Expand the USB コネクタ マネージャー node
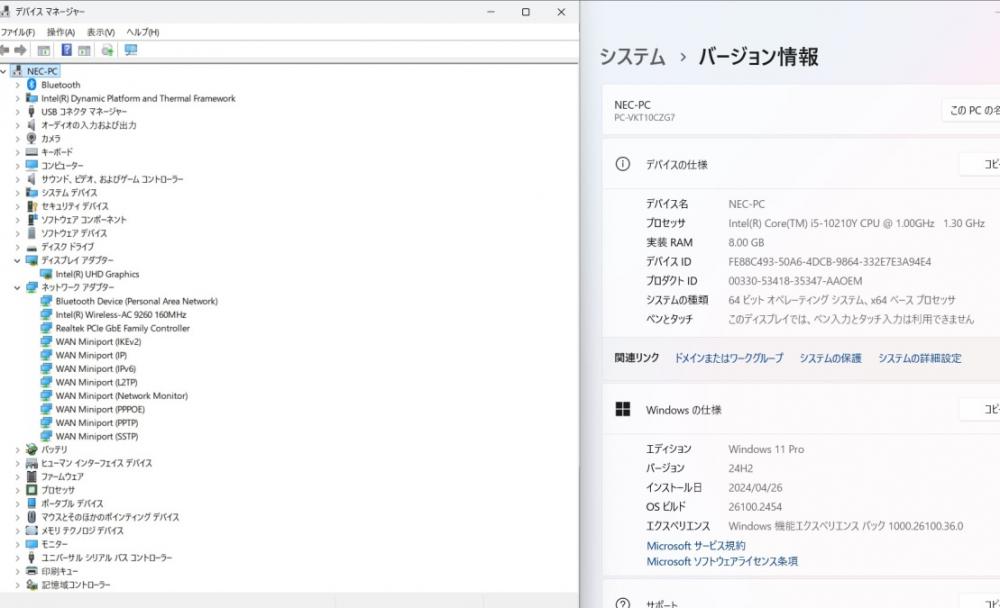The image size is (1000, 608). [x=17, y=112]
